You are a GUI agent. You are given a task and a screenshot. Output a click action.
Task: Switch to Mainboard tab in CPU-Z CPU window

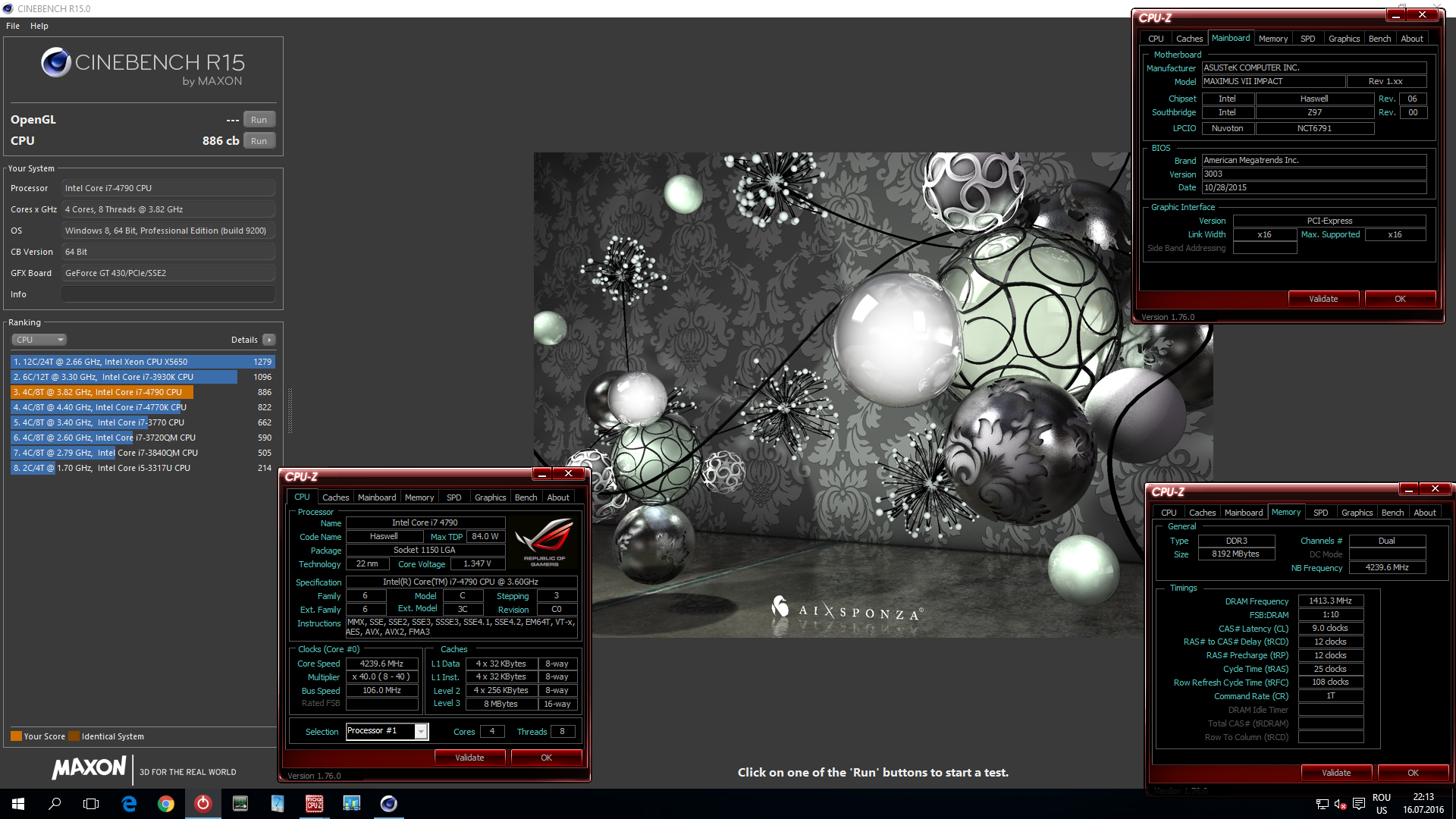pos(377,497)
